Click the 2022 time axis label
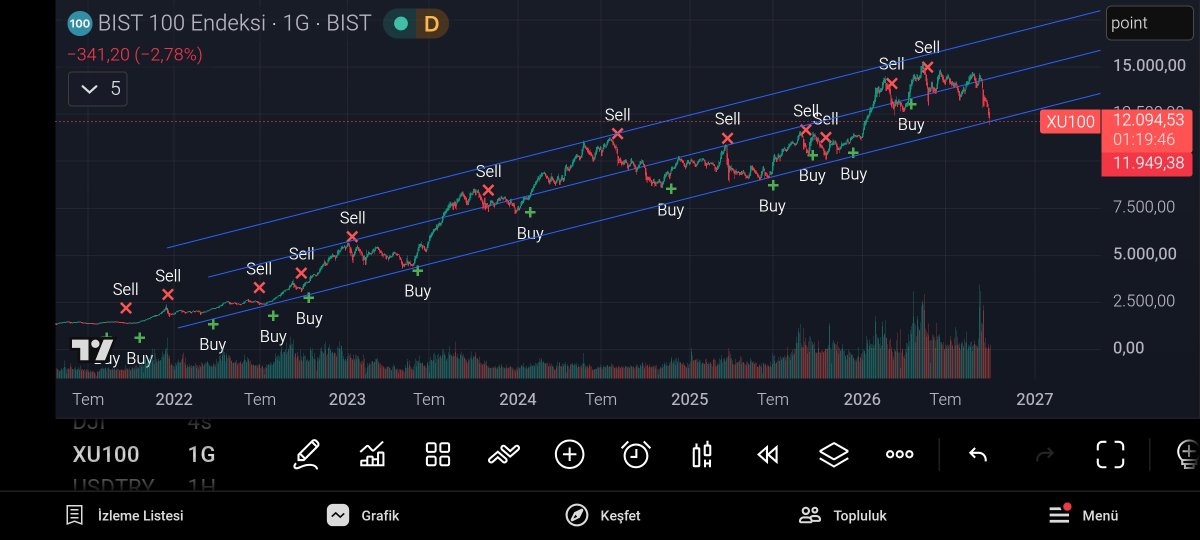1200x540 pixels. [174, 400]
